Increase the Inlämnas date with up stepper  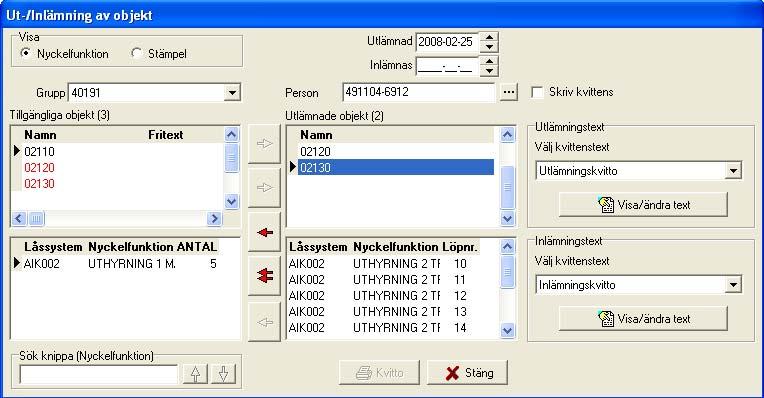coord(489,61)
